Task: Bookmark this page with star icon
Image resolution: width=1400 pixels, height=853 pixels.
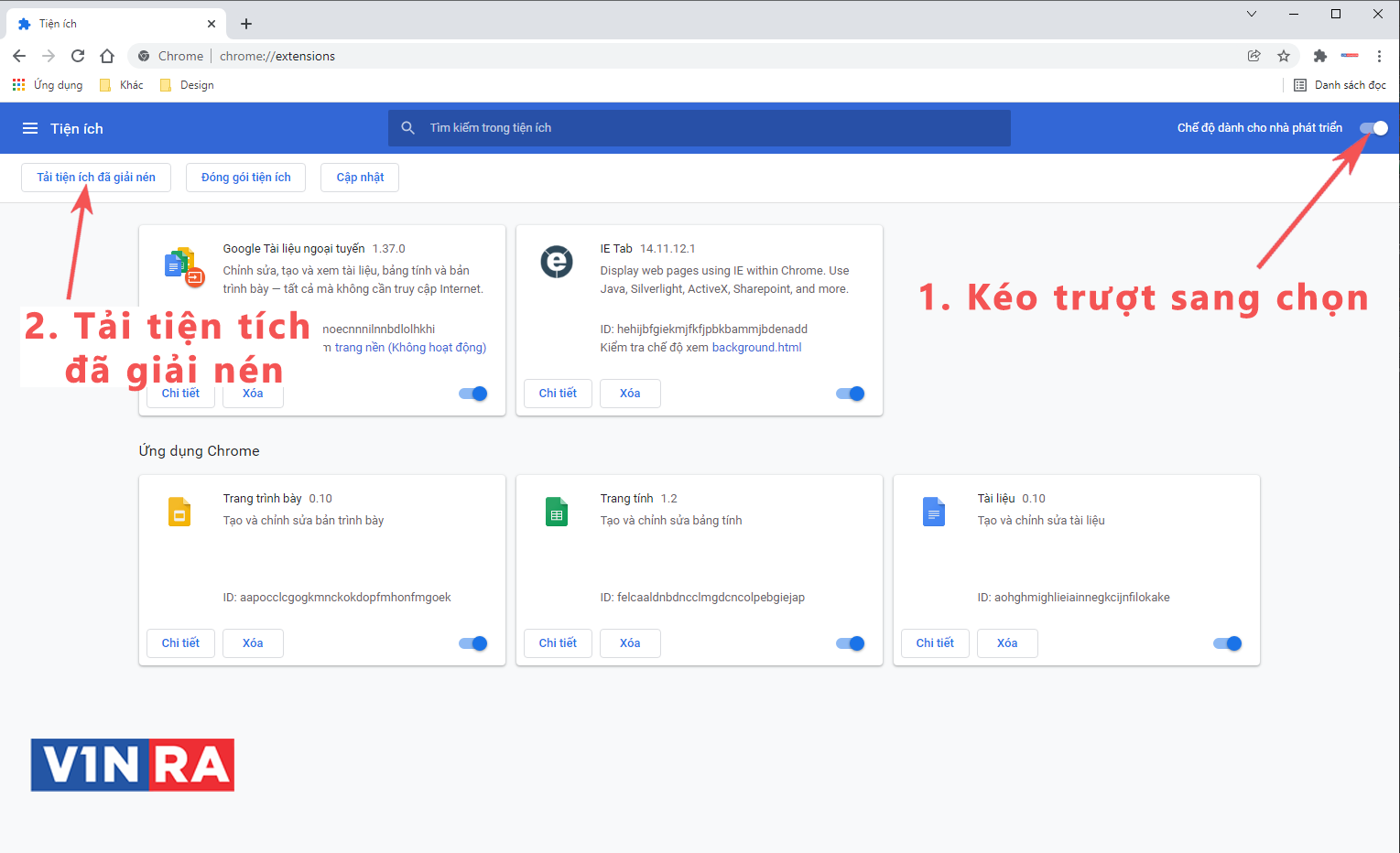Action: tap(1284, 56)
